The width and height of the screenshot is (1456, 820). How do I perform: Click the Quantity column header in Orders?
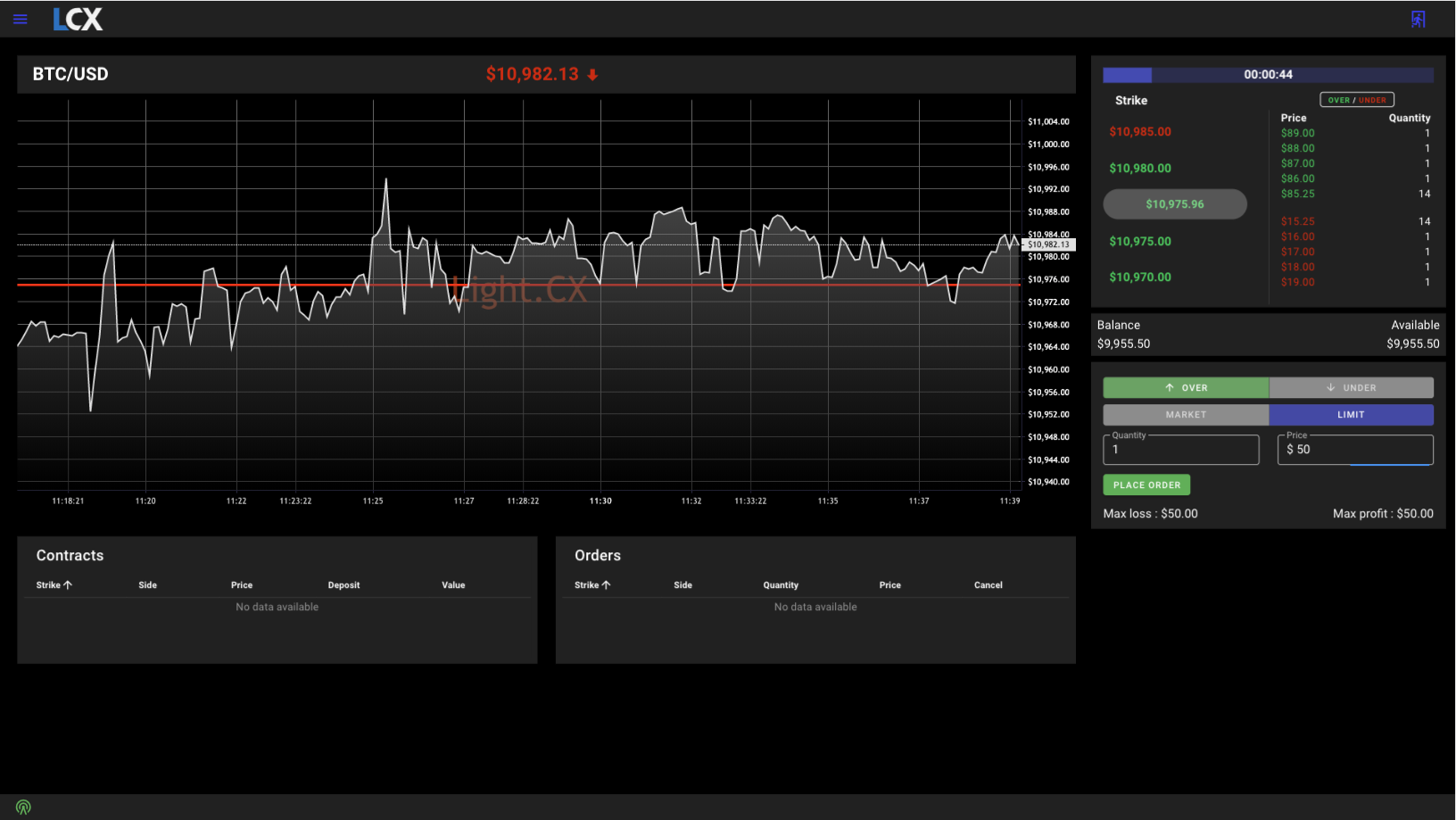(781, 585)
